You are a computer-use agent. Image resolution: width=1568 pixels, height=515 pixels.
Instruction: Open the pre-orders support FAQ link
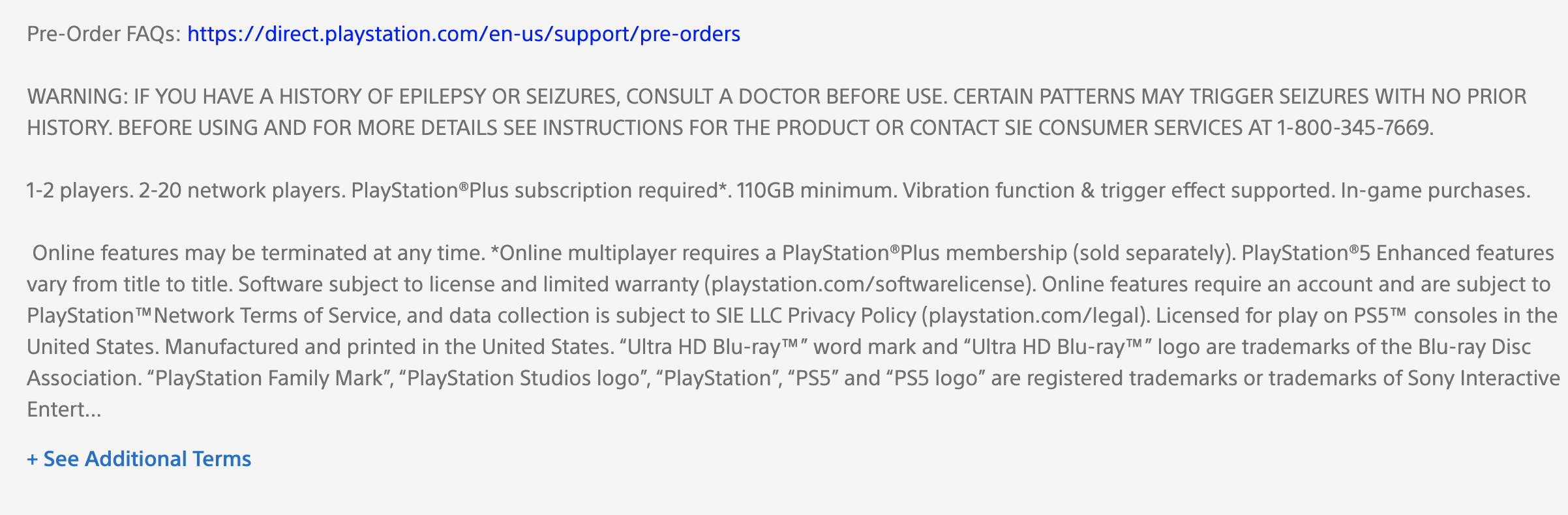pos(464,34)
